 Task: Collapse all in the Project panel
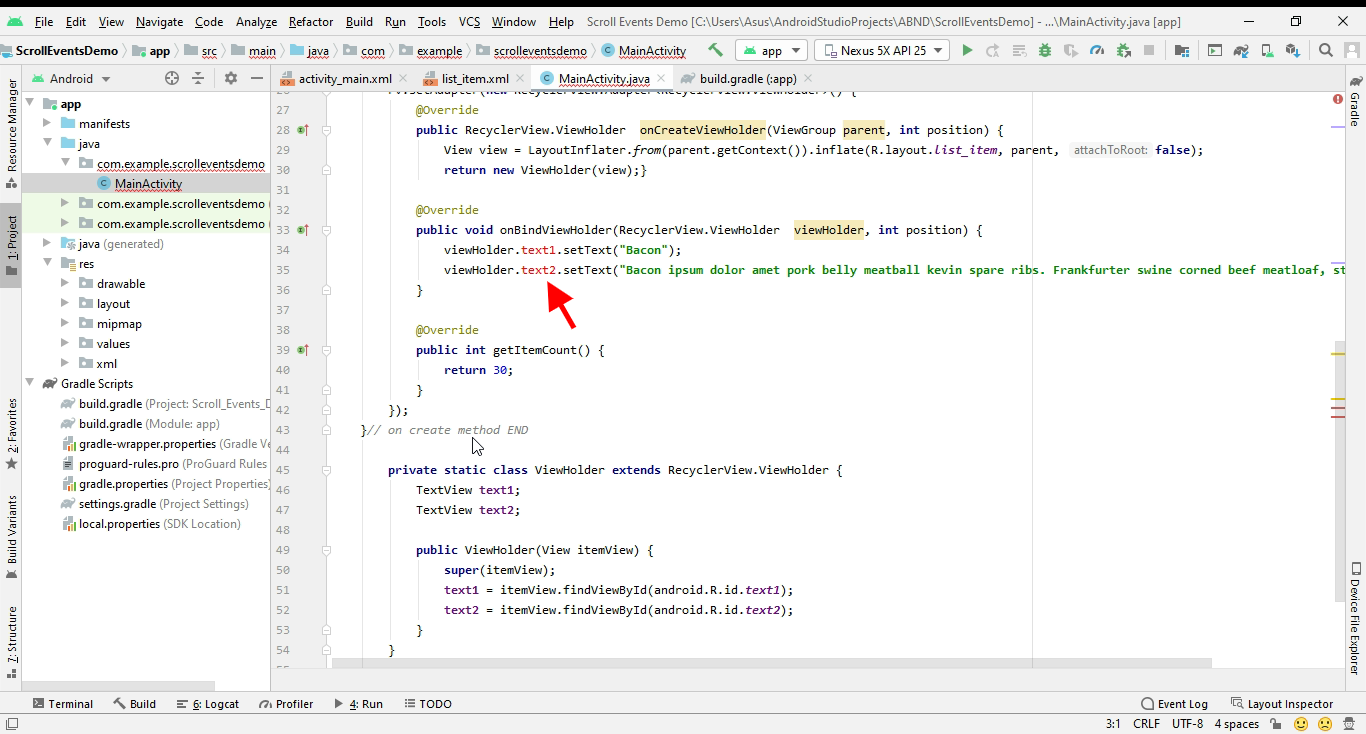pos(198,78)
